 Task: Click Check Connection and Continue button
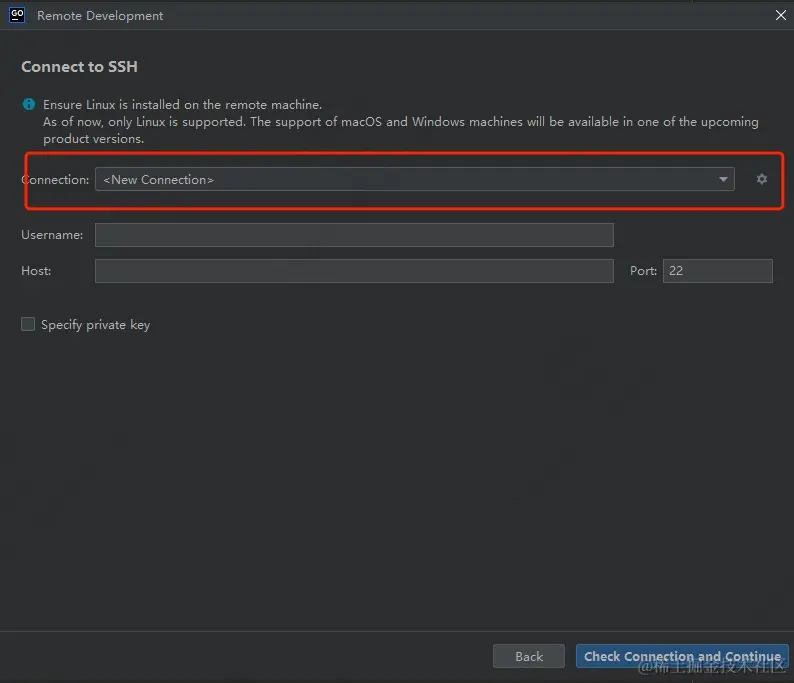682,656
